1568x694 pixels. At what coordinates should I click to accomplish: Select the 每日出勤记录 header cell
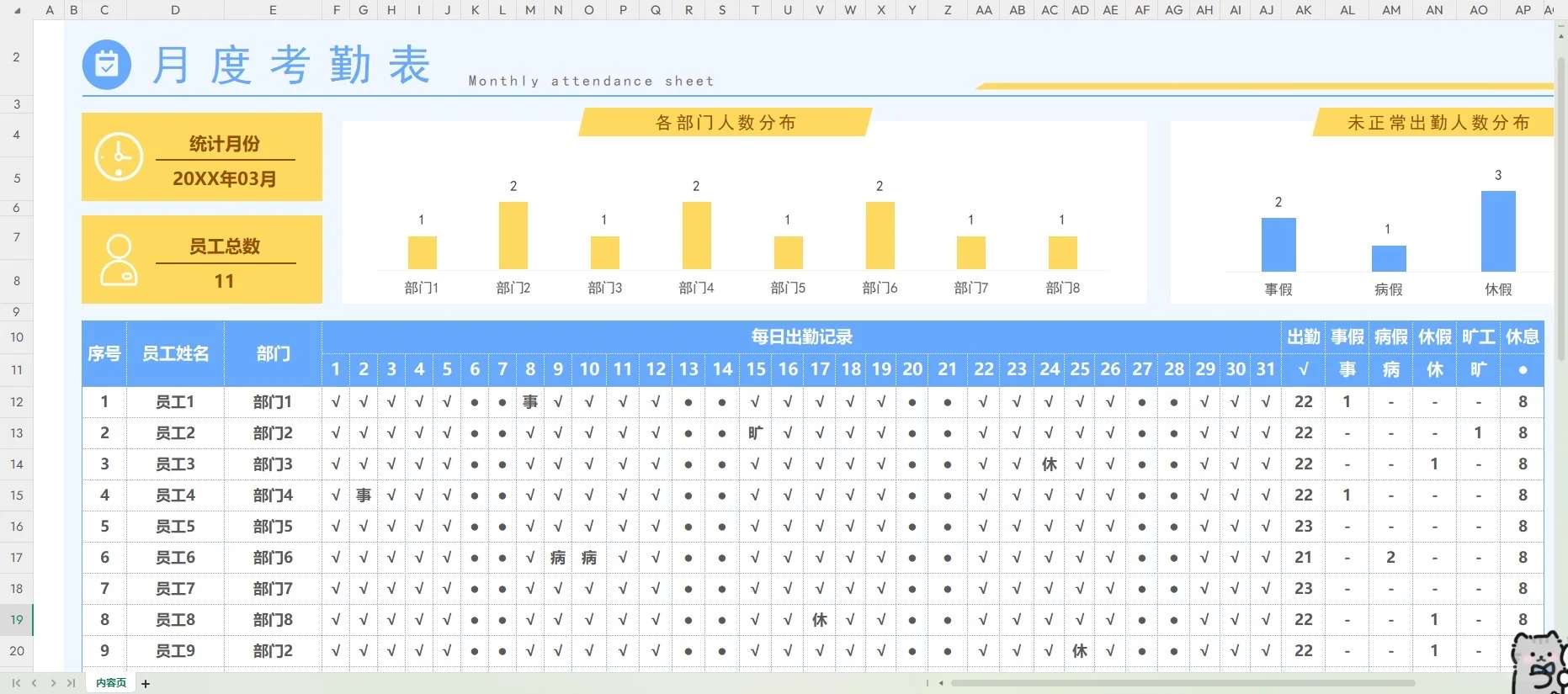pos(801,337)
